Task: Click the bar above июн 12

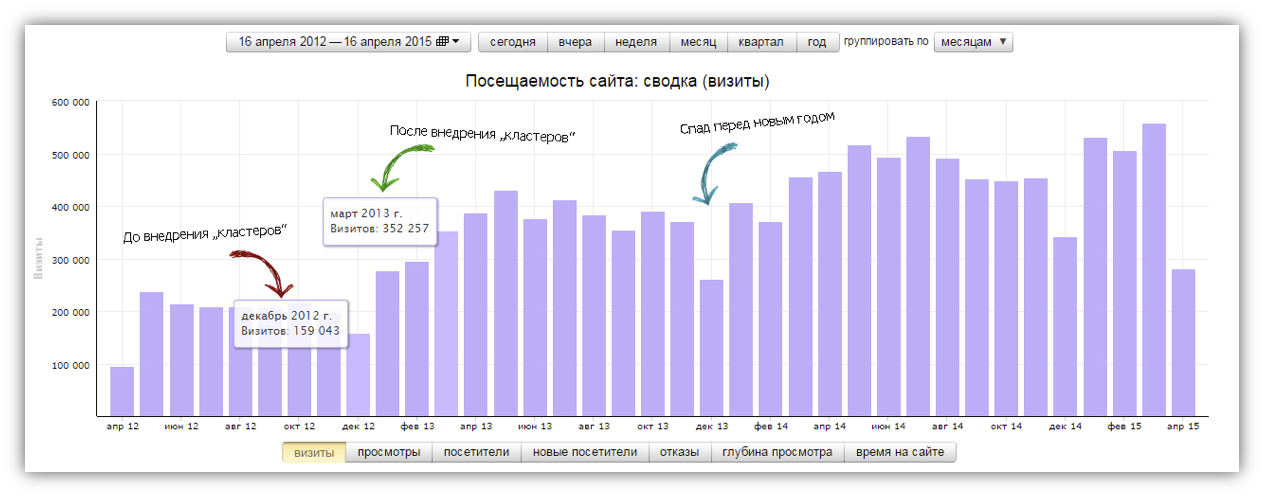Action: pos(181,360)
